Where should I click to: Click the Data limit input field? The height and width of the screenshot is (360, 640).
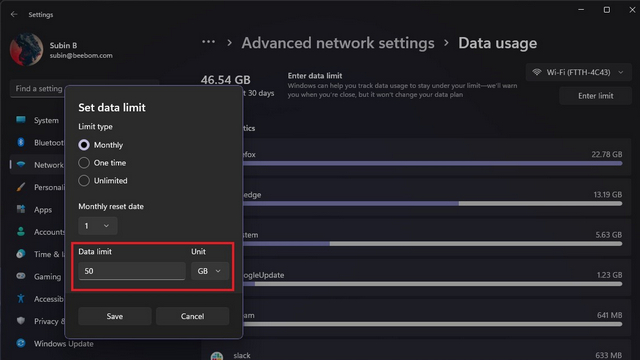(x=132, y=271)
